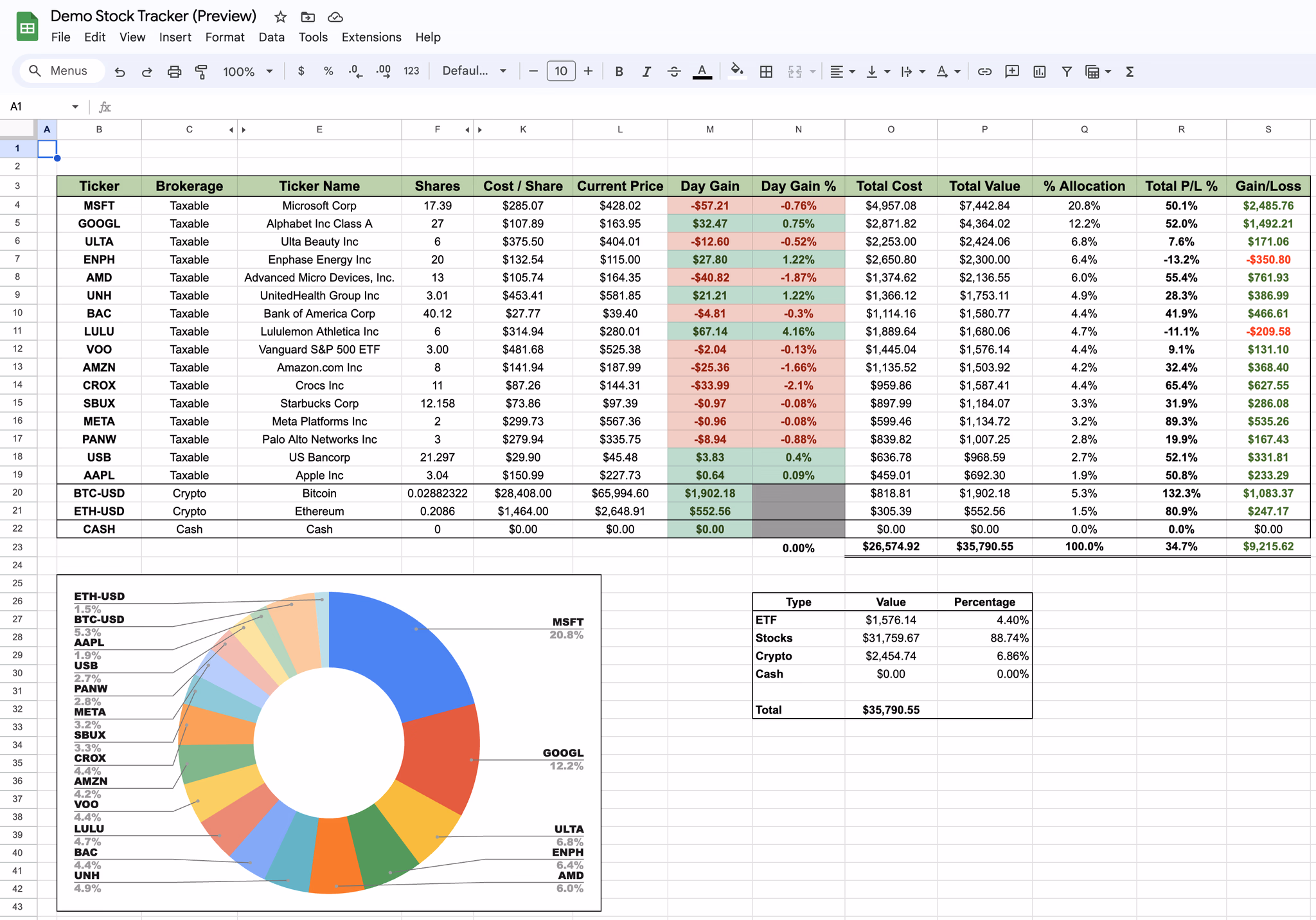Click the Undo icon
The image size is (1316, 920).
(x=120, y=71)
